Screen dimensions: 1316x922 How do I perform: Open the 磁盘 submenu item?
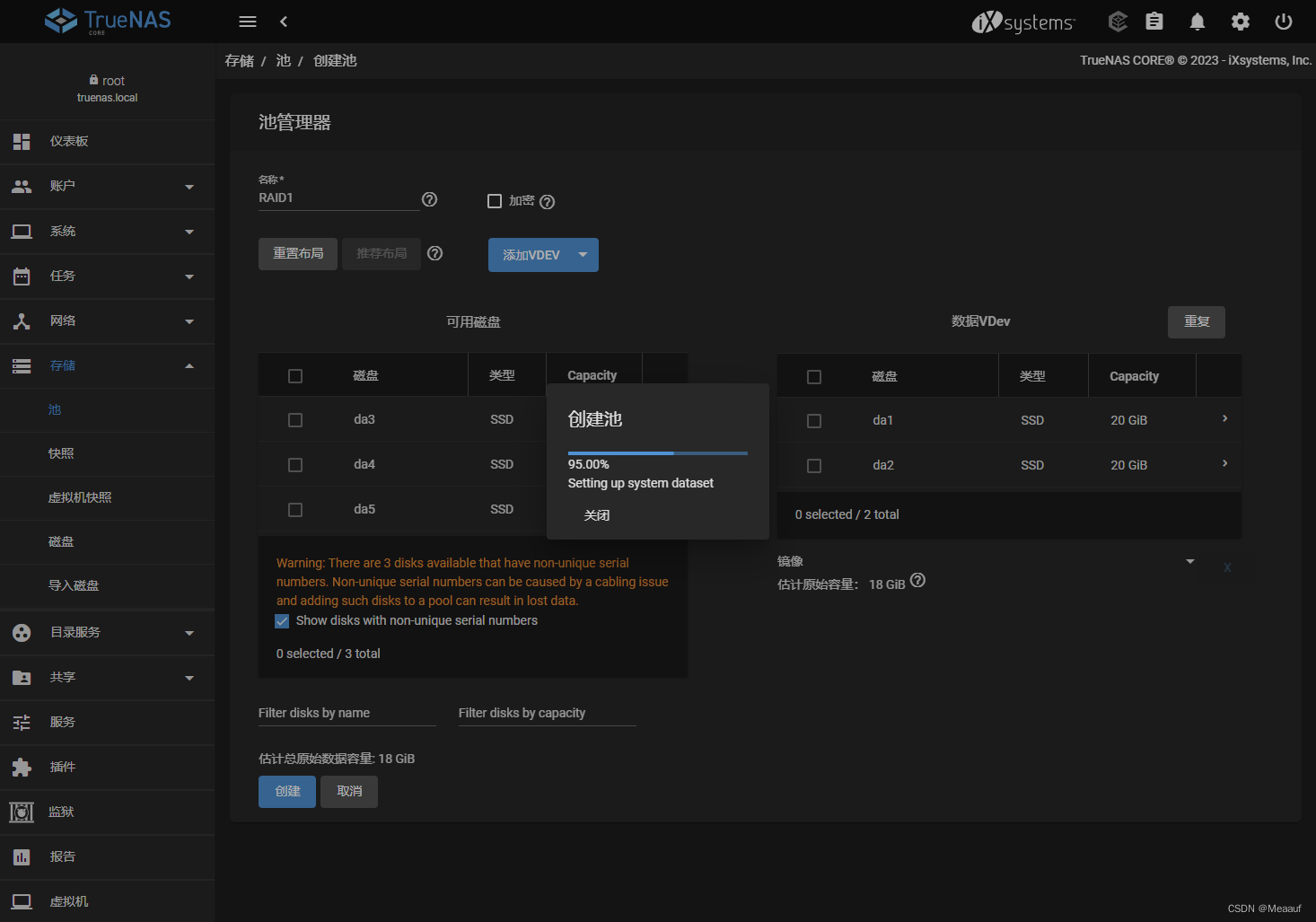[108, 541]
